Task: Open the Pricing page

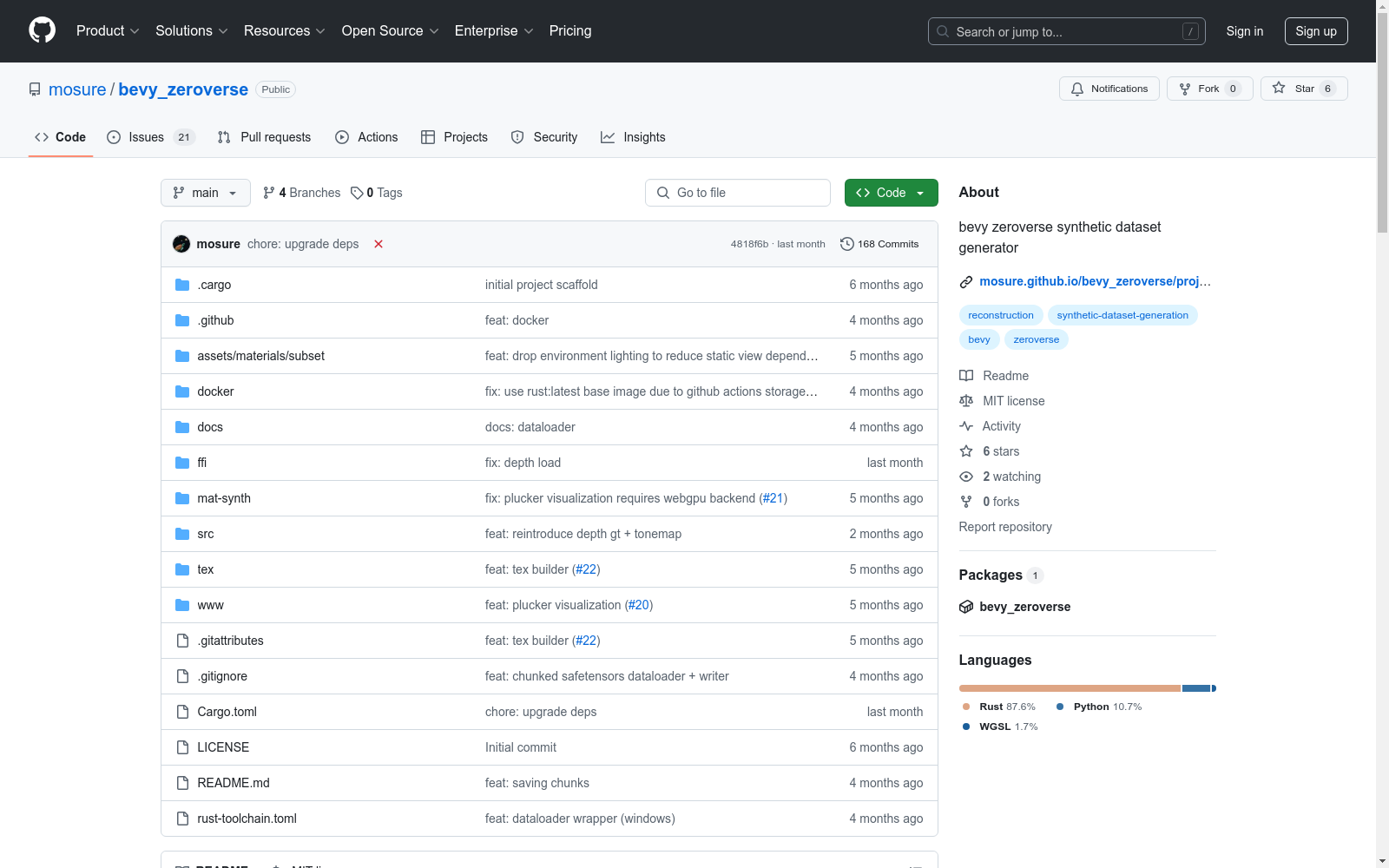Action: click(x=570, y=31)
